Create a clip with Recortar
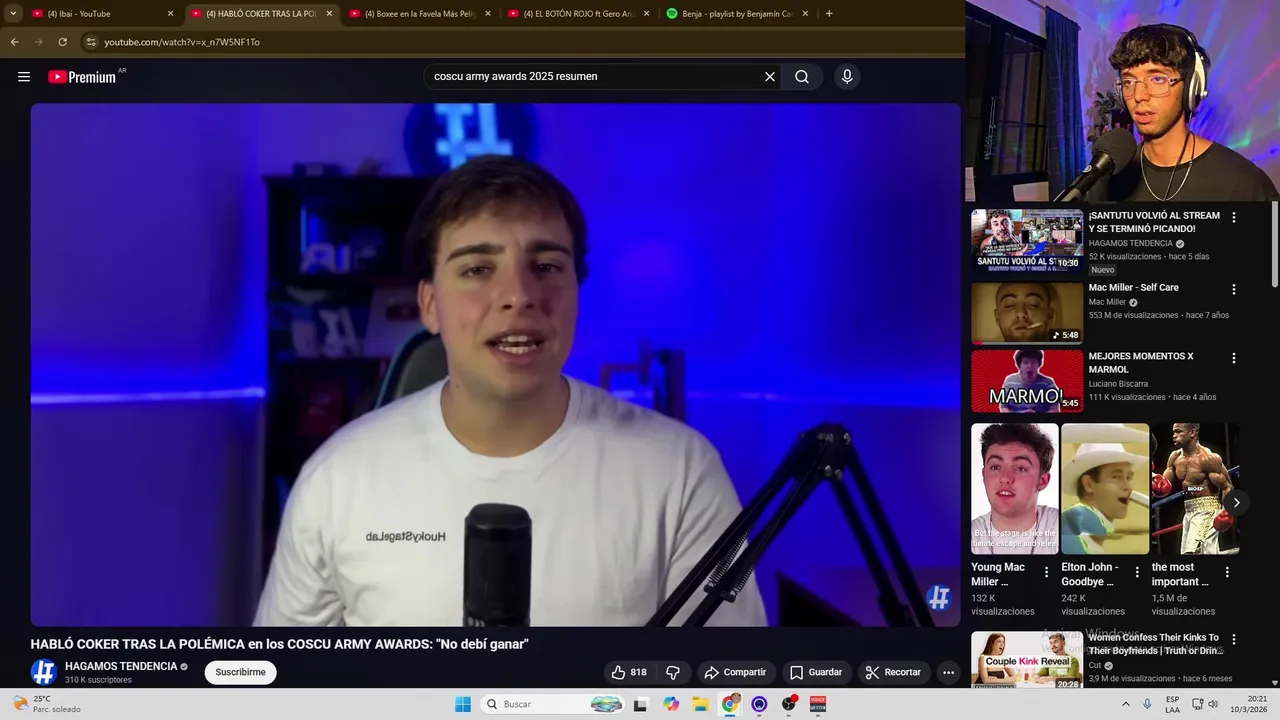 pos(893,672)
